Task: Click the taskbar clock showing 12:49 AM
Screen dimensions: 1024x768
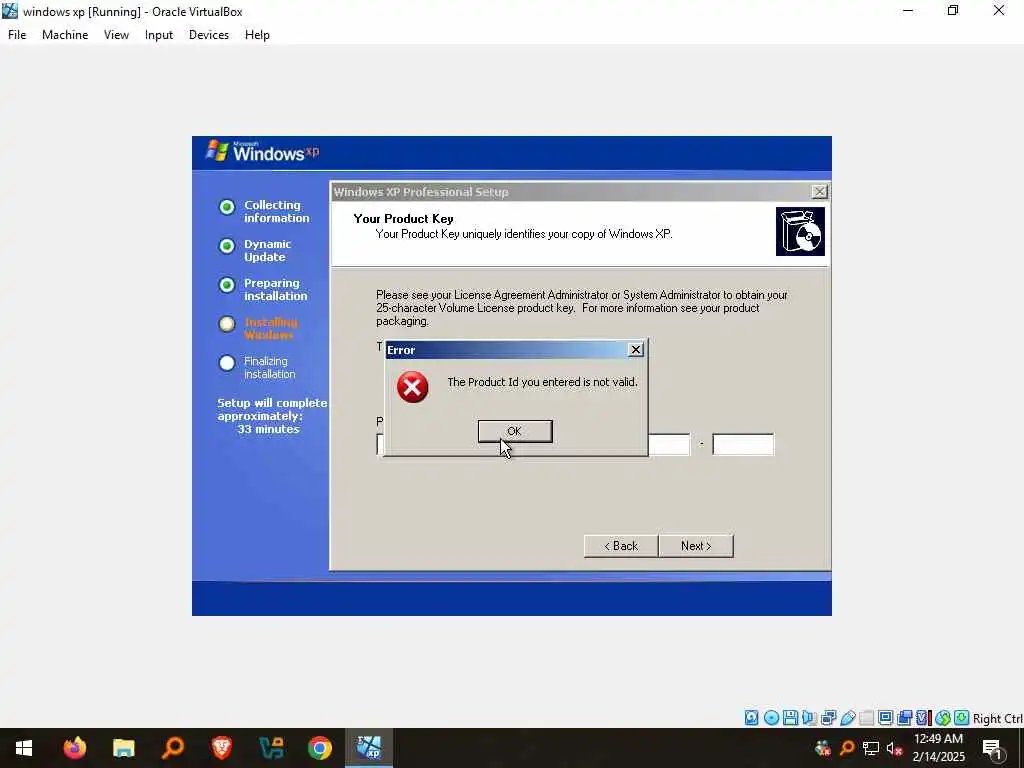Action: 938,748
